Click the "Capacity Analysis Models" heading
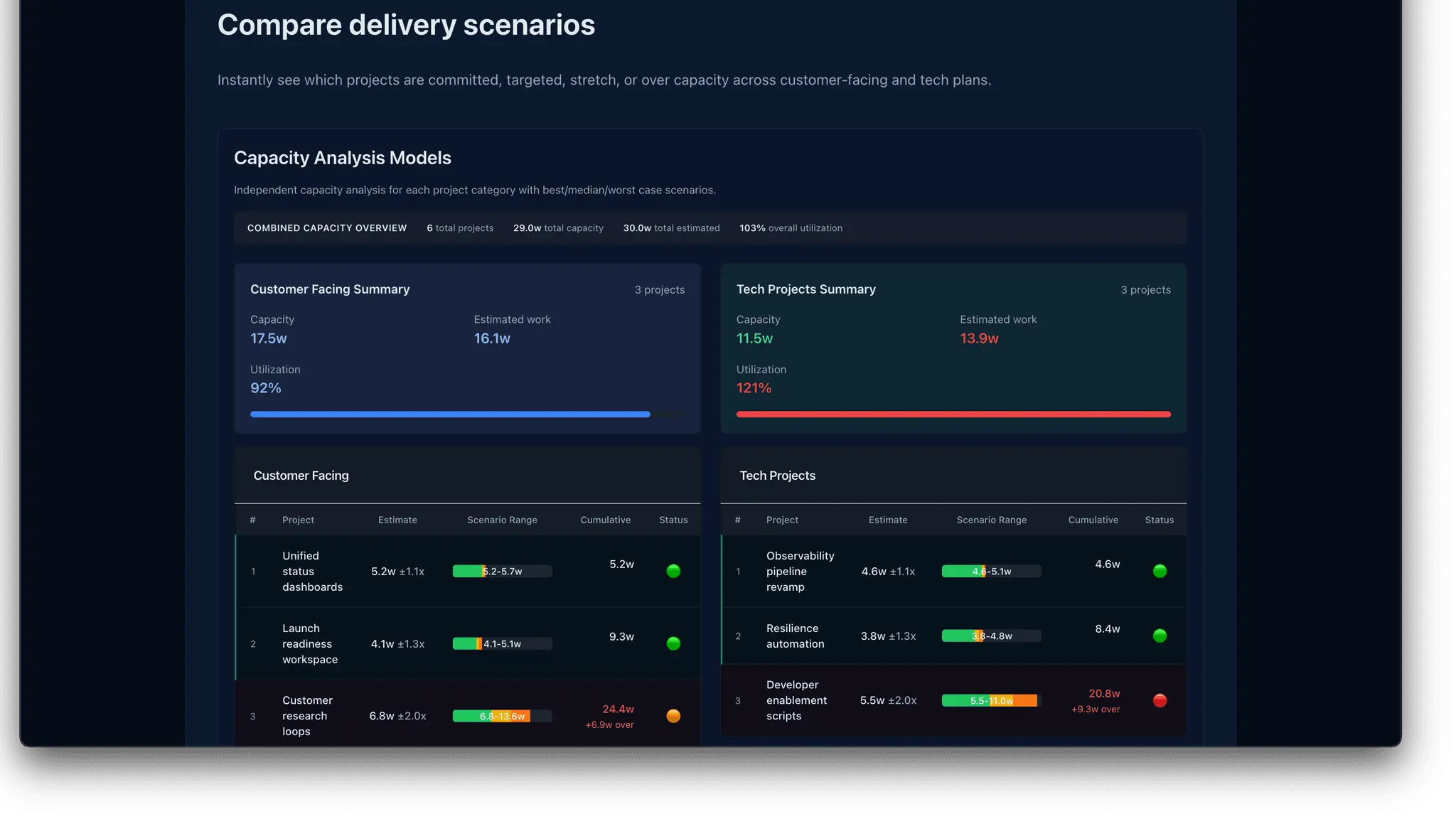Viewport: 1456px width, 819px height. [343, 158]
